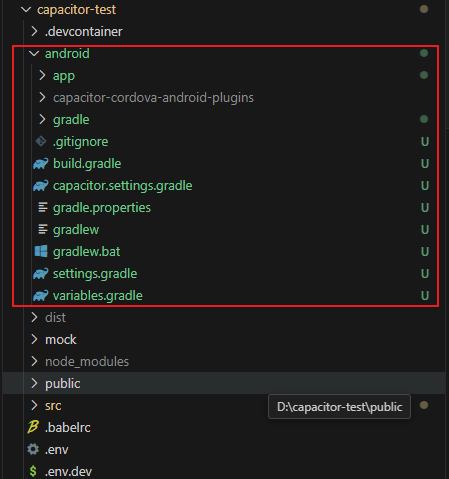Open the gradlew file
Screen dimensions: 449x479
coord(76,230)
